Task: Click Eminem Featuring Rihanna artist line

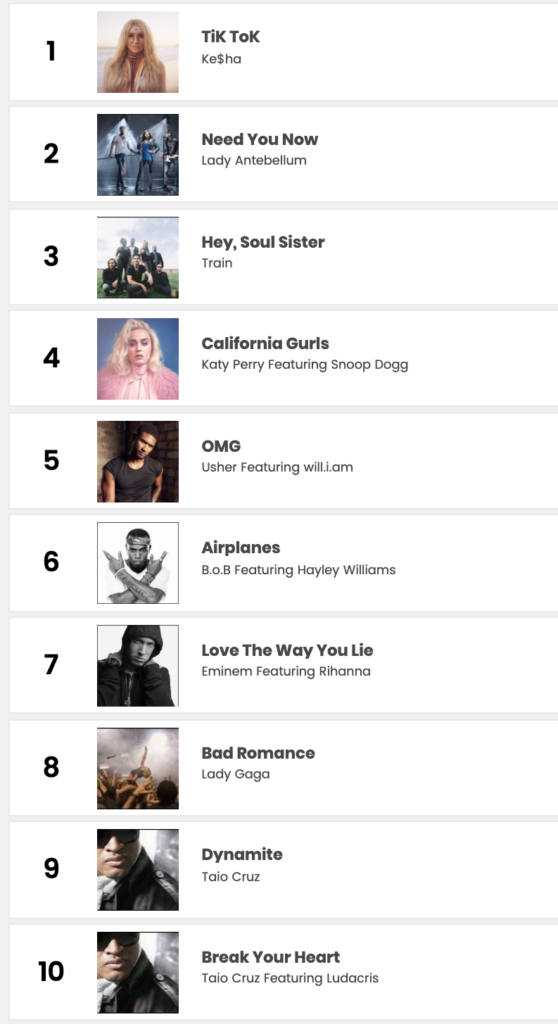Action: pyautogui.click(x=286, y=671)
